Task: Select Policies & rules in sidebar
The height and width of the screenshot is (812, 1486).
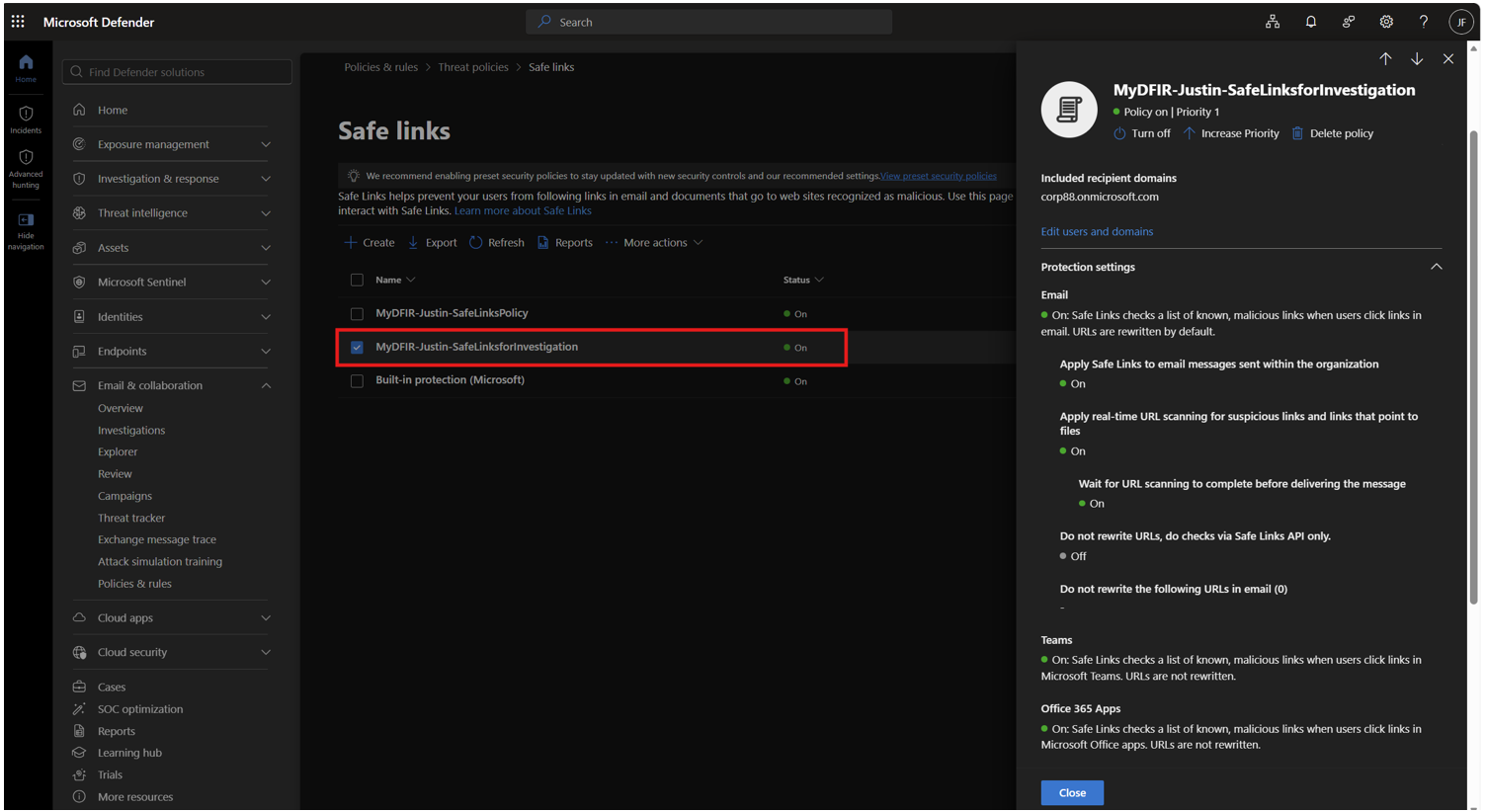Action: tap(134, 583)
